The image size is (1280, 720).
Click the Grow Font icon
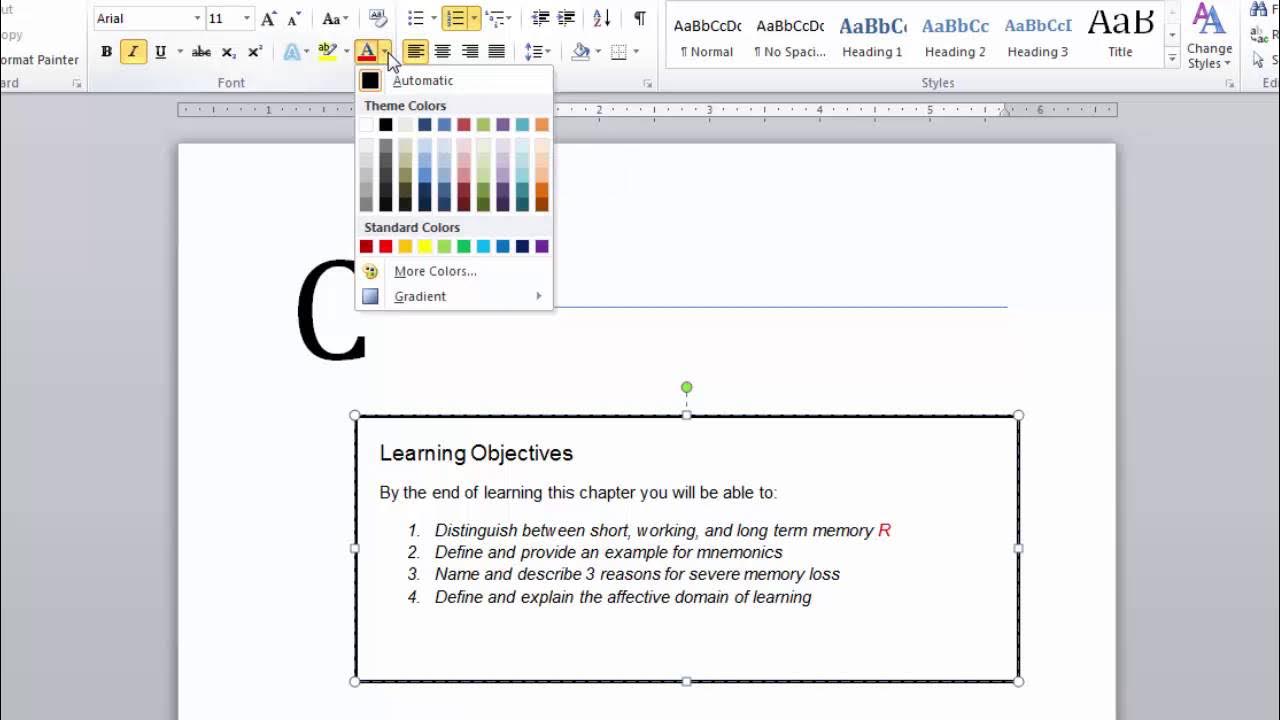point(268,19)
